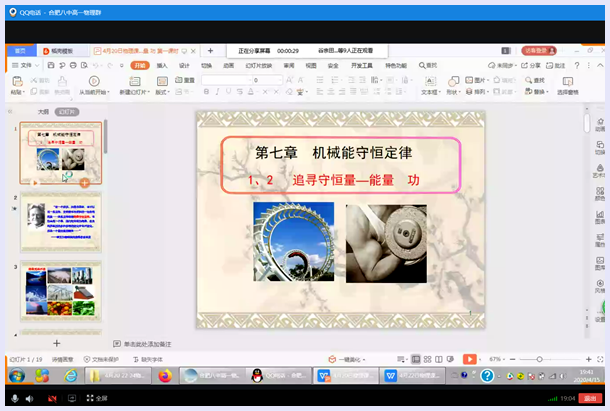Image resolution: width=610 pixels, height=411 pixels.
Task: Click the Shapes (形状) icon
Action: point(453,81)
